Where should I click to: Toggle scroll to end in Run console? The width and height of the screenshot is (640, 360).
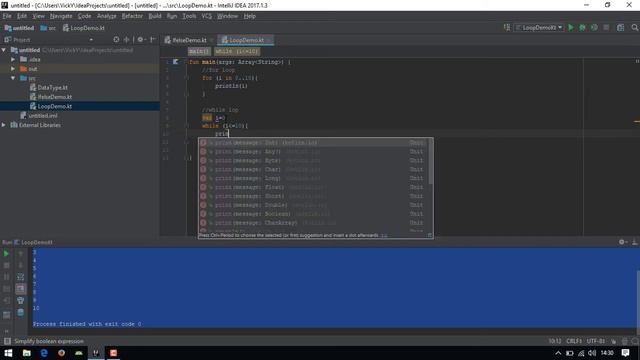[x=20, y=289]
